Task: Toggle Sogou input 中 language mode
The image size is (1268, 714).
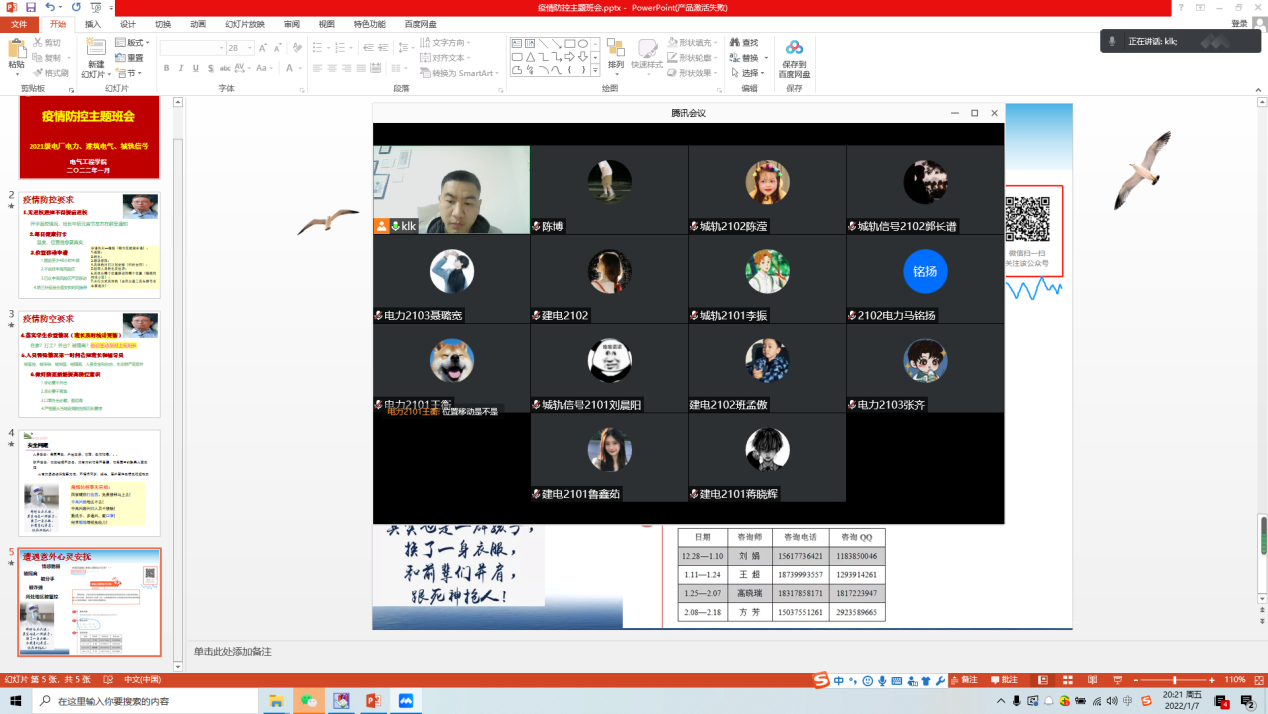Action: click(838, 680)
